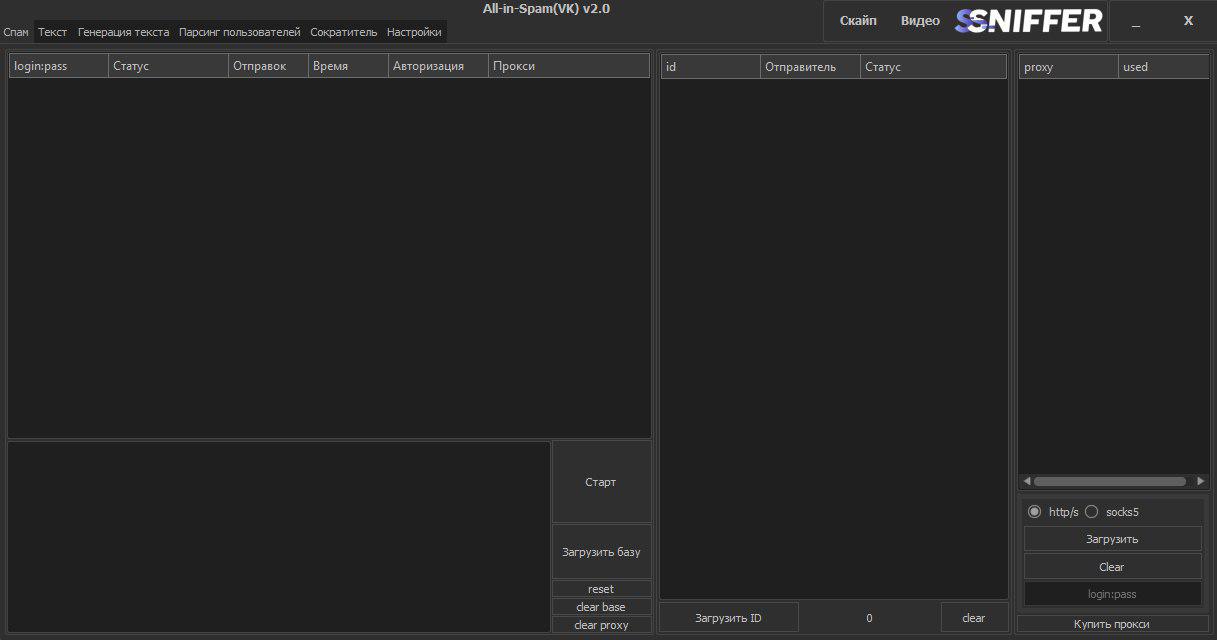Viewport: 1217px width, 640px height.
Task: Open the Настройки tab
Action: (x=414, y=32)
